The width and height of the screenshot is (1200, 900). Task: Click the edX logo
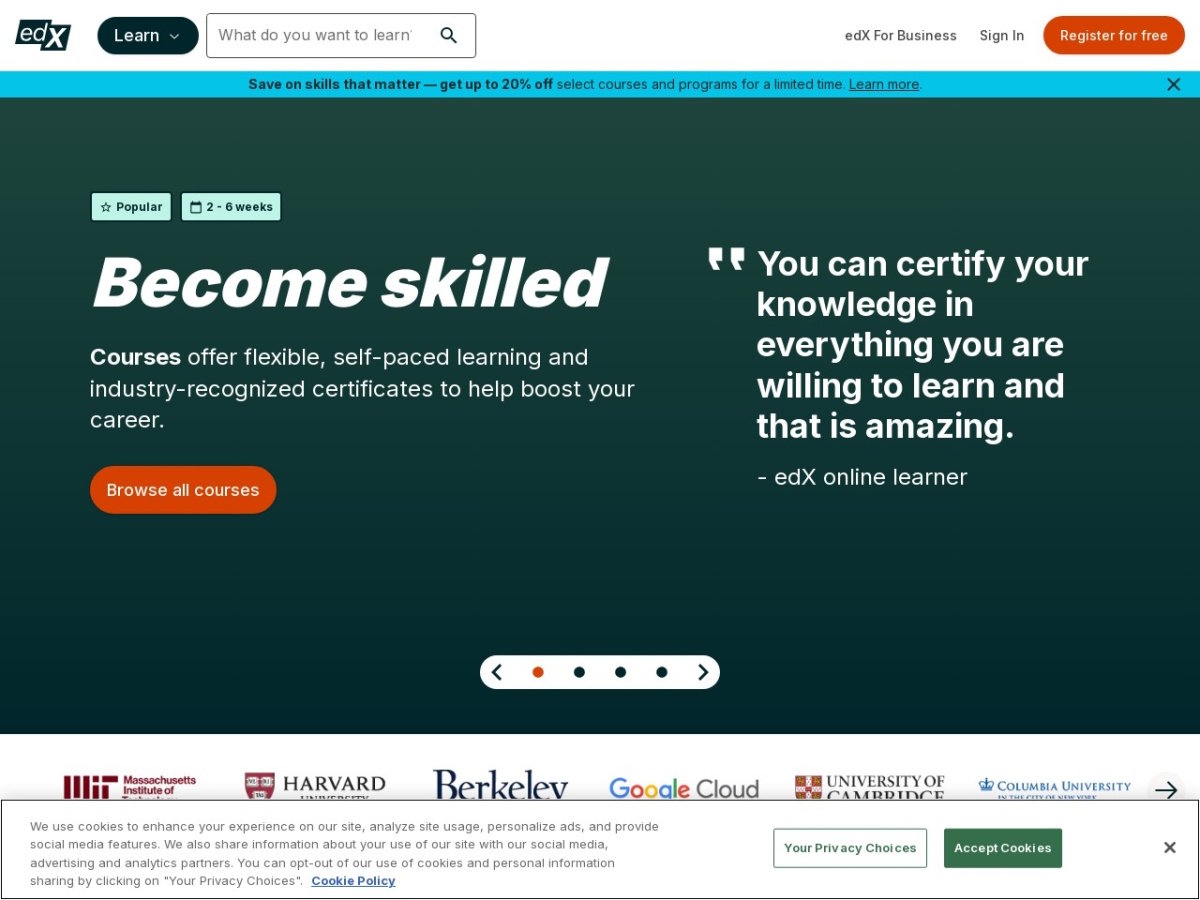coord(41,35)
